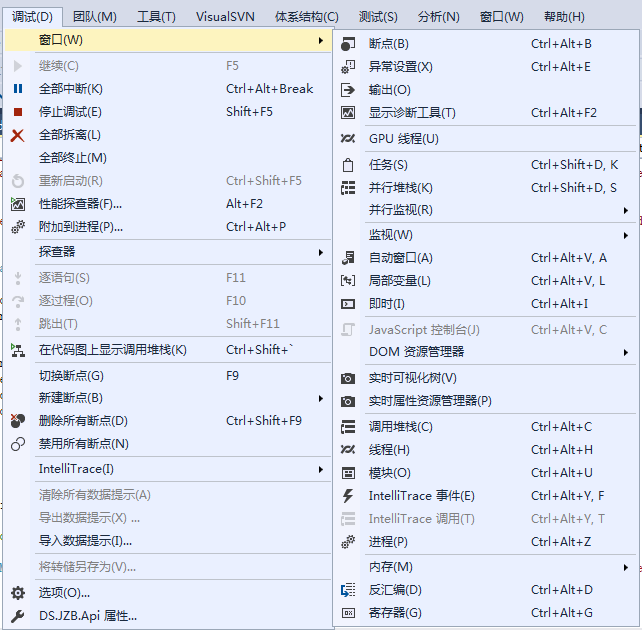Expand the 内存(M) submenu
This screenshot has width=642, height=630.
626,567
